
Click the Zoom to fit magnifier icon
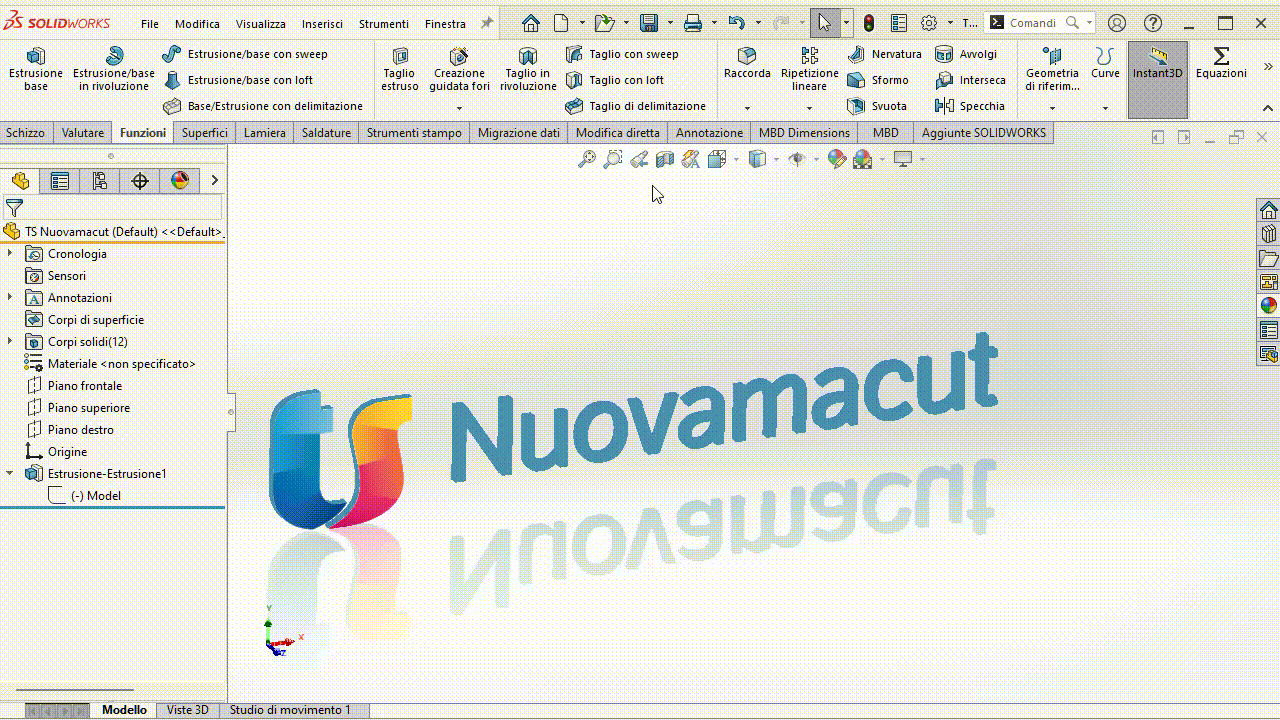(587, 159)
